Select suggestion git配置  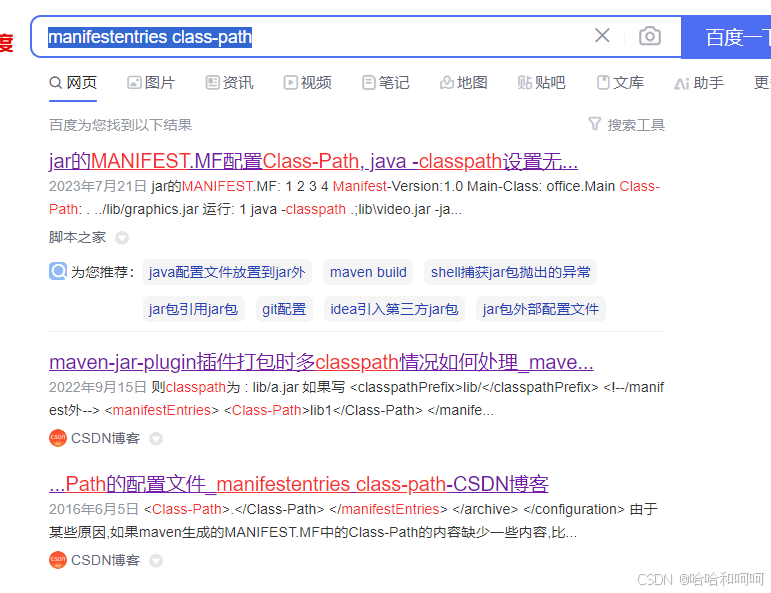click(x=284, y=309)
